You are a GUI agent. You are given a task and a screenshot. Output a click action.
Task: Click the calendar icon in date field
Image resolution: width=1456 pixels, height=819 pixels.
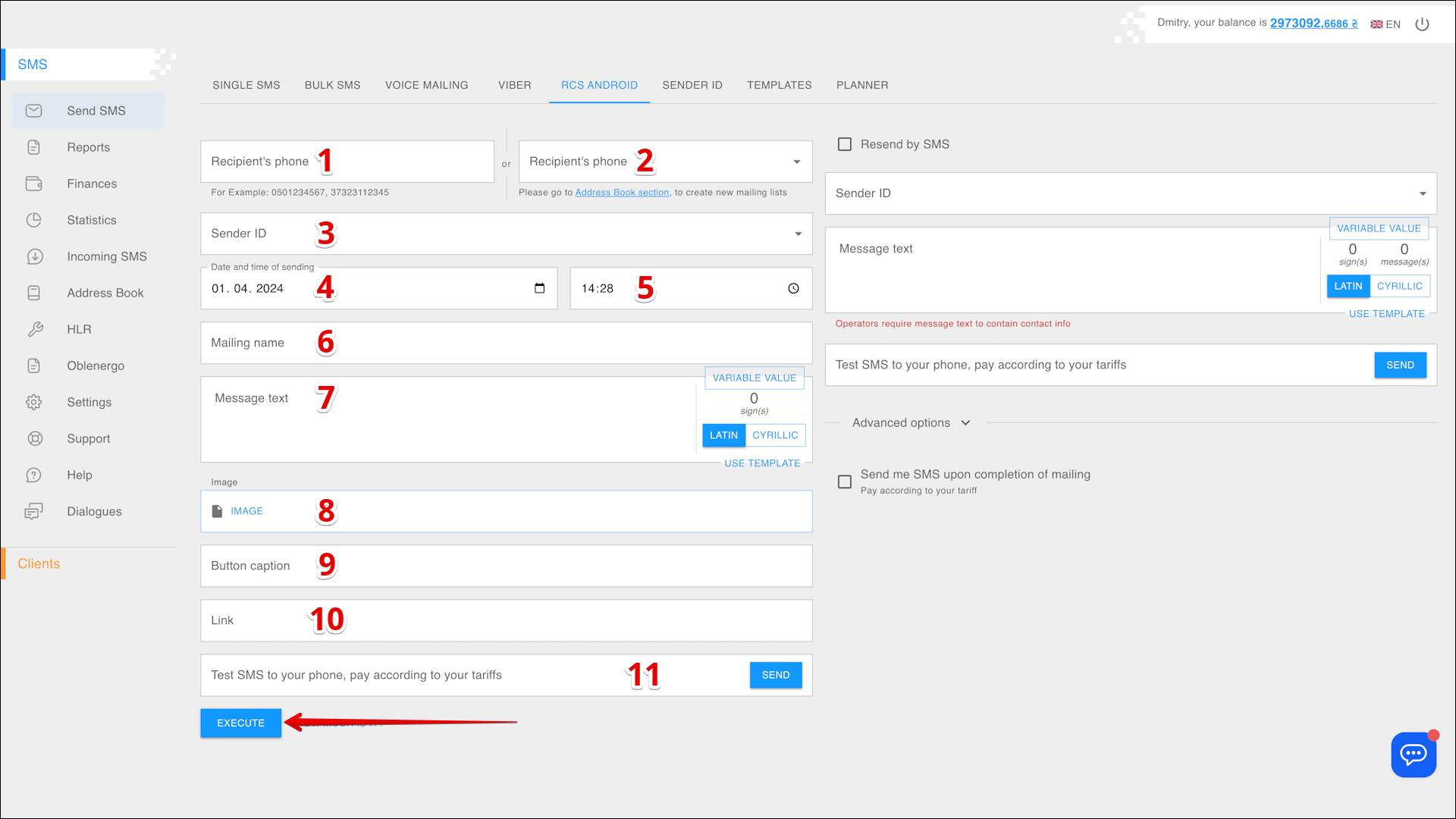point(539,288)
